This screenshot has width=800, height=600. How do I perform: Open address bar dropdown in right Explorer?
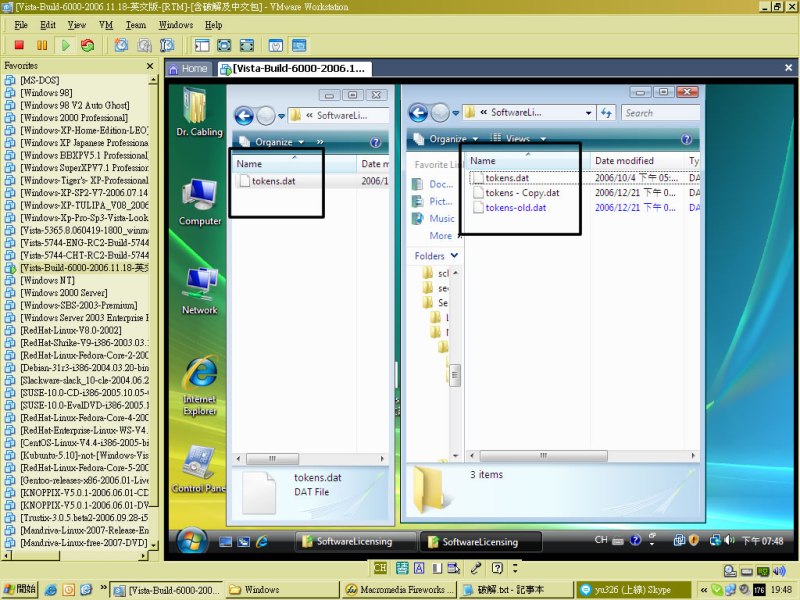588,113
